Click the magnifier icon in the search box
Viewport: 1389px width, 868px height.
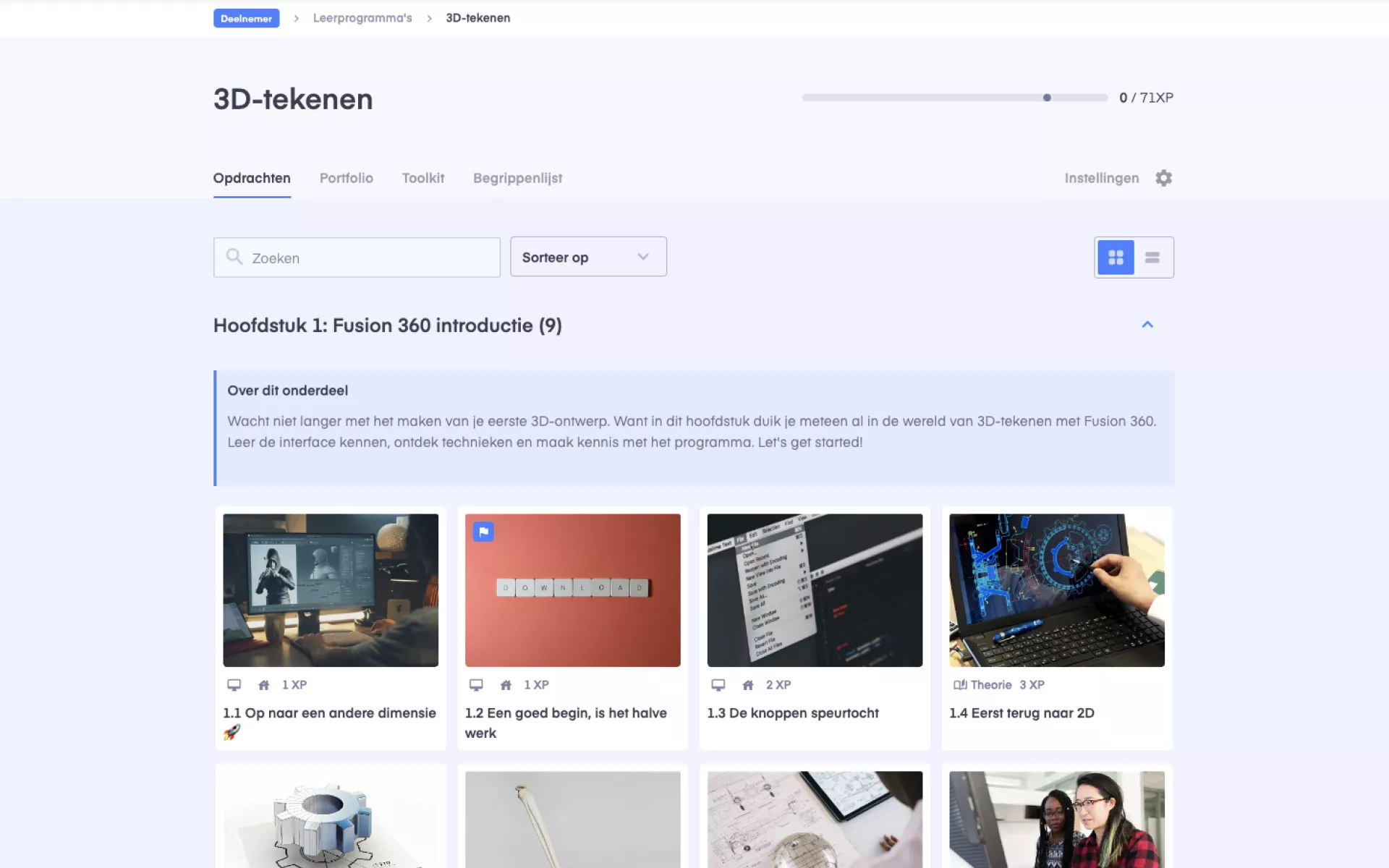point(234,257)
